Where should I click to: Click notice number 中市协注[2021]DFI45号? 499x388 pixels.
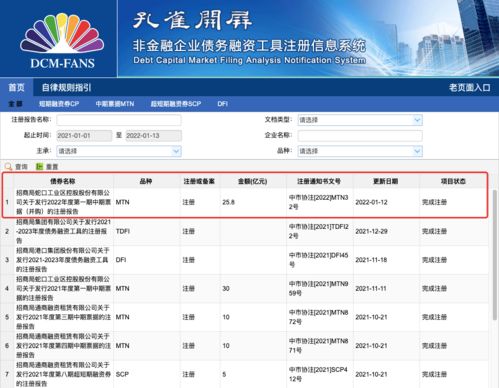tap(318, 260)
